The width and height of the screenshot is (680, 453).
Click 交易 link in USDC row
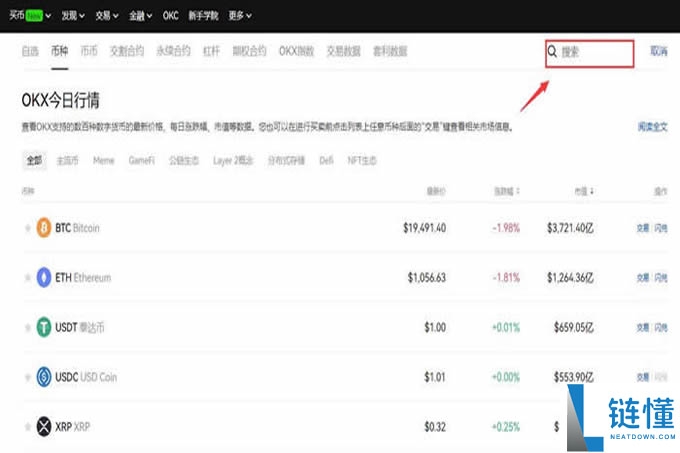pyautogui.click(x=643, y=377)
